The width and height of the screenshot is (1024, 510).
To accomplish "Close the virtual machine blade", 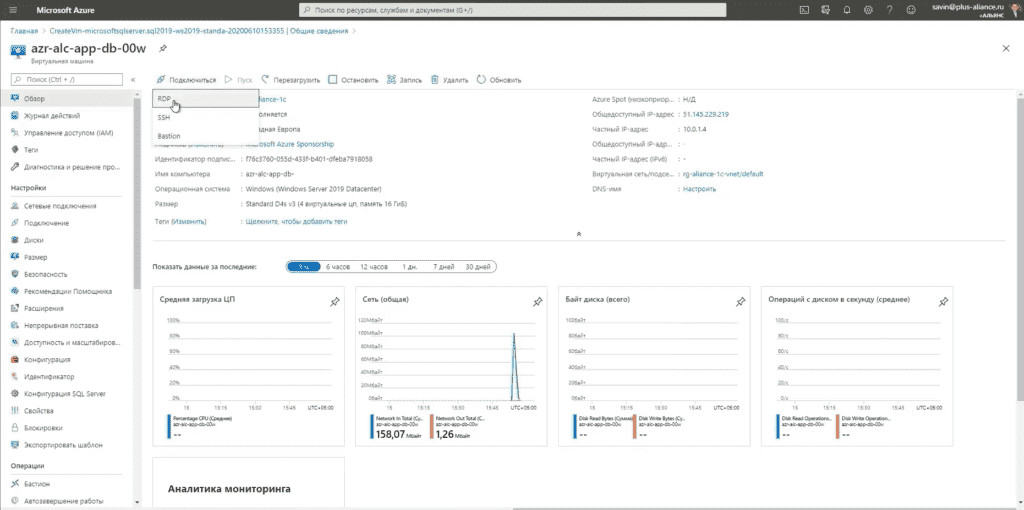I will [1006, 49].
